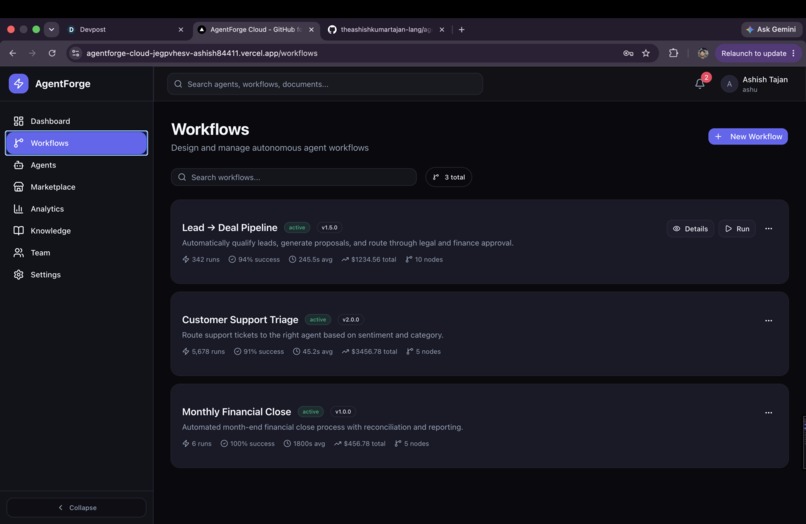Click the browser forward arrow
Screen dimensions: 806x524
pyautogui.click(x=32, y=53)
